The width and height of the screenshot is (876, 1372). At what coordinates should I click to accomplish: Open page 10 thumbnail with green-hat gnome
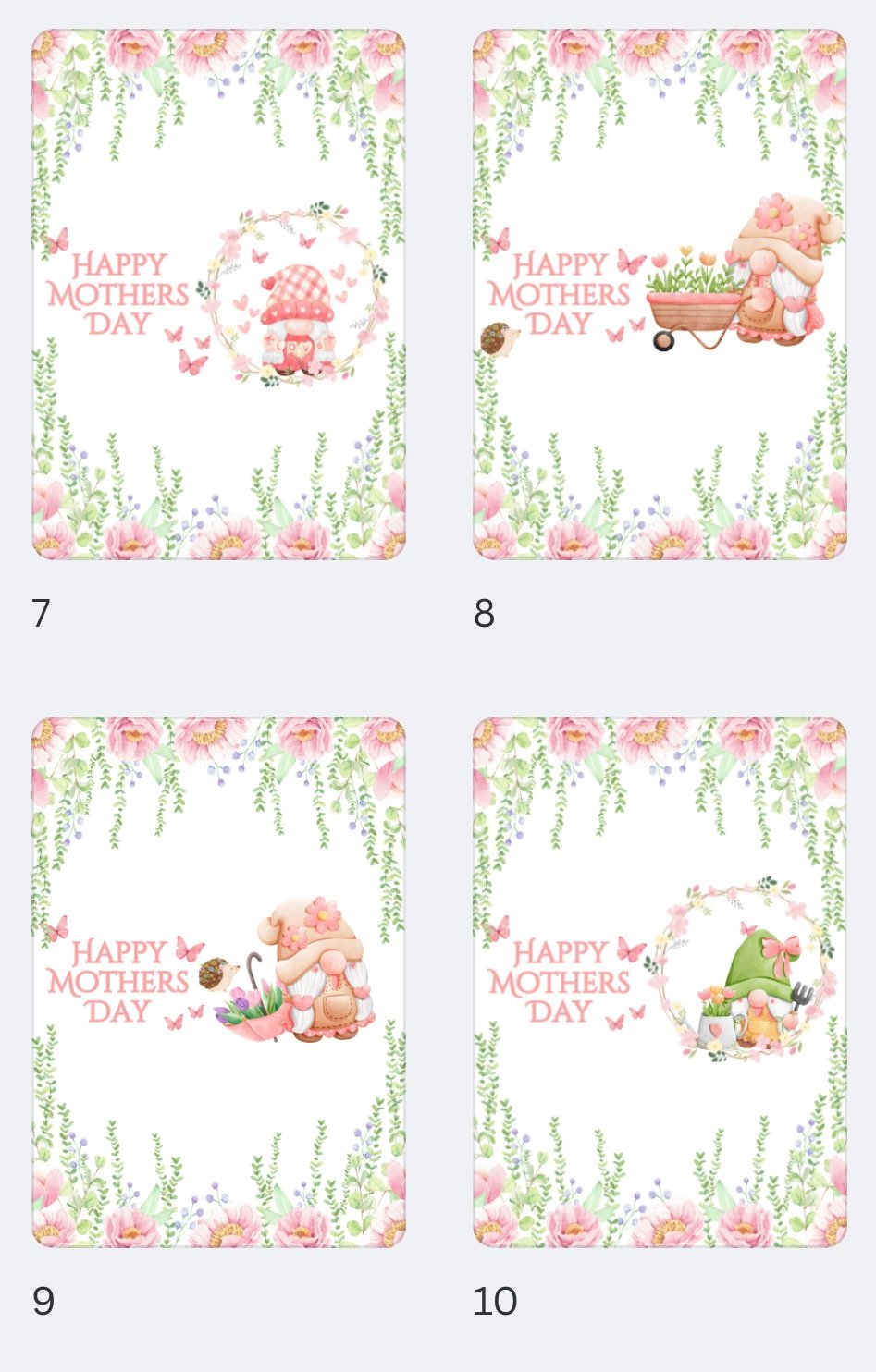point(660,982)
